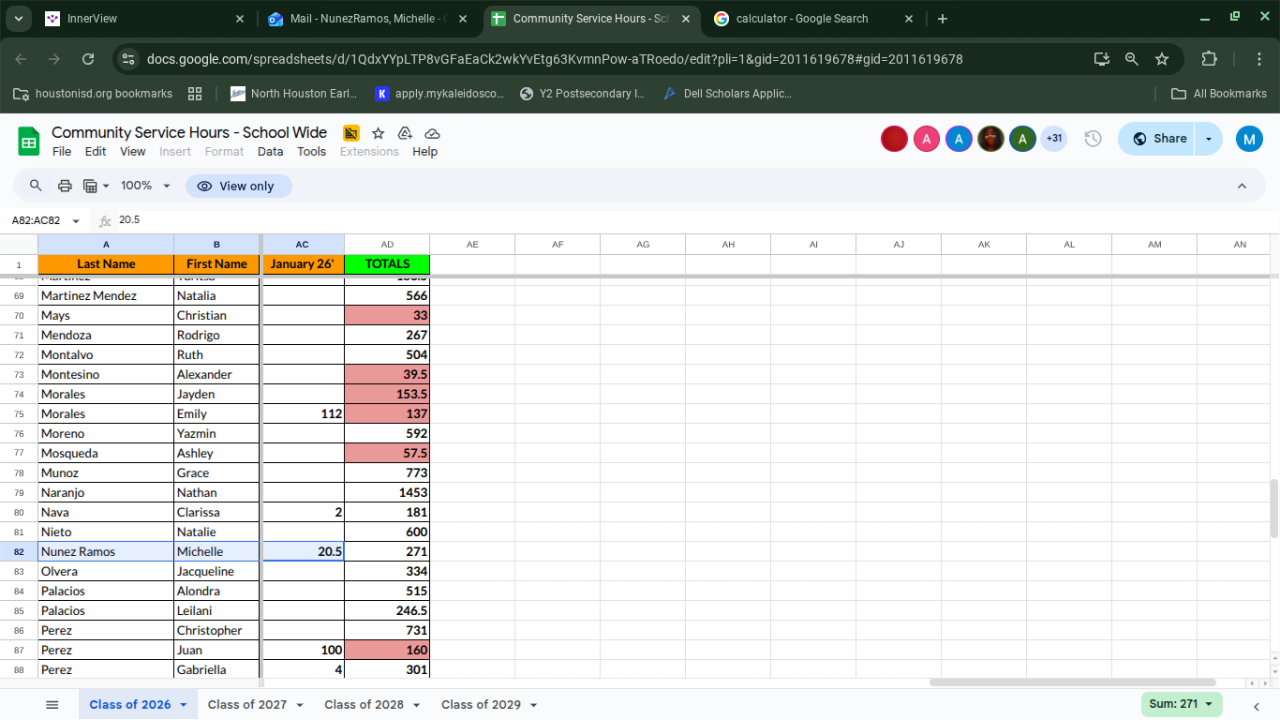The image size is (1280, 720).
Task: Go back to the previous page
Action: [x=21, y=59]
